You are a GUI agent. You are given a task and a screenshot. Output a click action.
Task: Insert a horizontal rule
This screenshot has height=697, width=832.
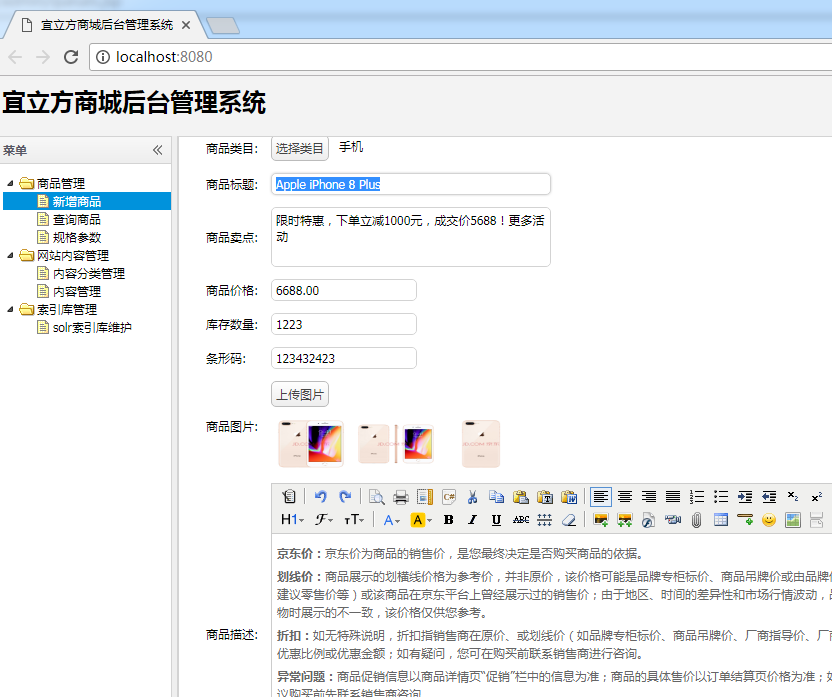tap(745, 520)
